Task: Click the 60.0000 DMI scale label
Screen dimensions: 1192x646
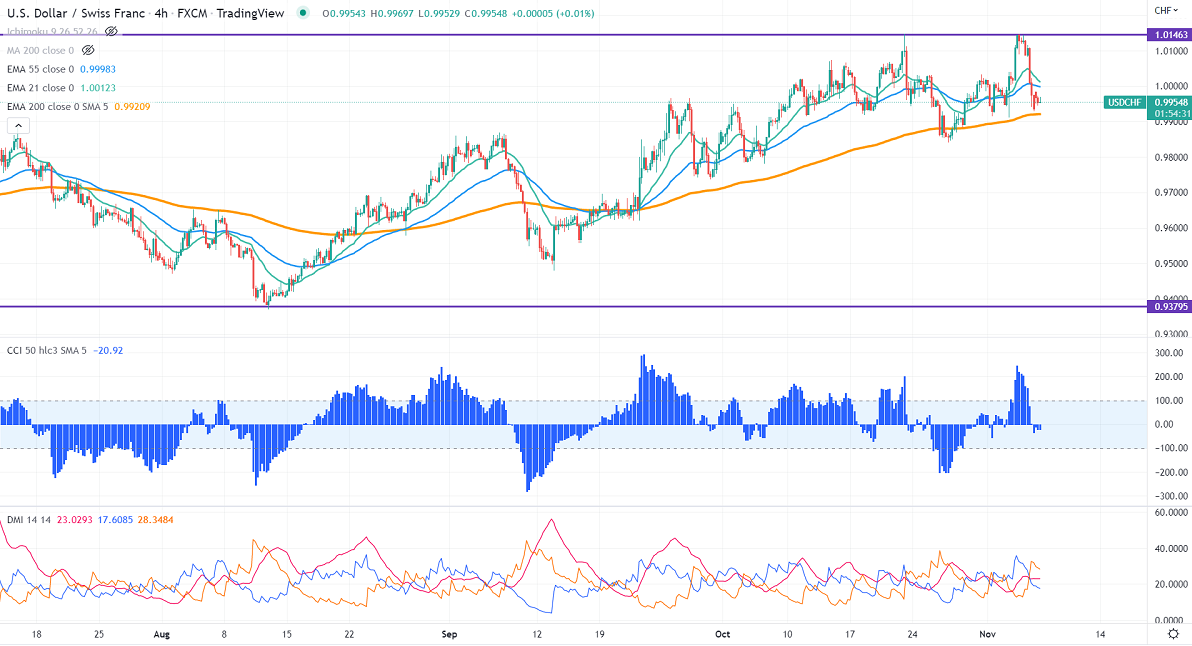Action: click(1171, 512)
